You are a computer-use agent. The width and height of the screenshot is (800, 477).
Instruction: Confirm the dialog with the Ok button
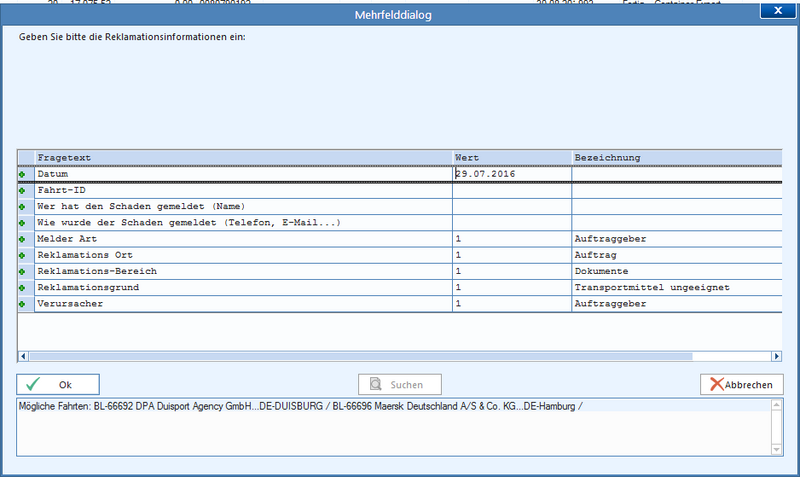coord(58,385)
